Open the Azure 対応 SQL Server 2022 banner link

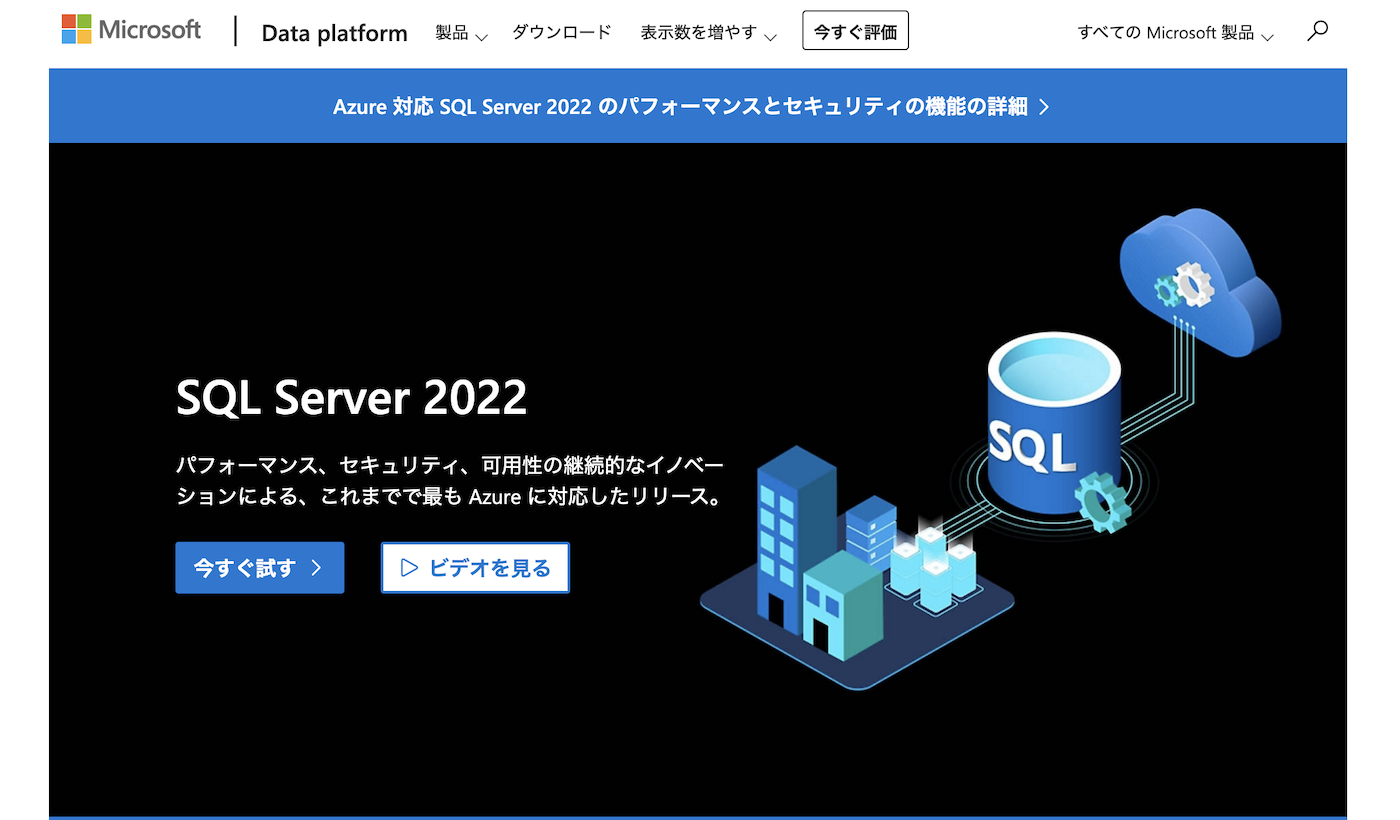(x=690, y=106)
